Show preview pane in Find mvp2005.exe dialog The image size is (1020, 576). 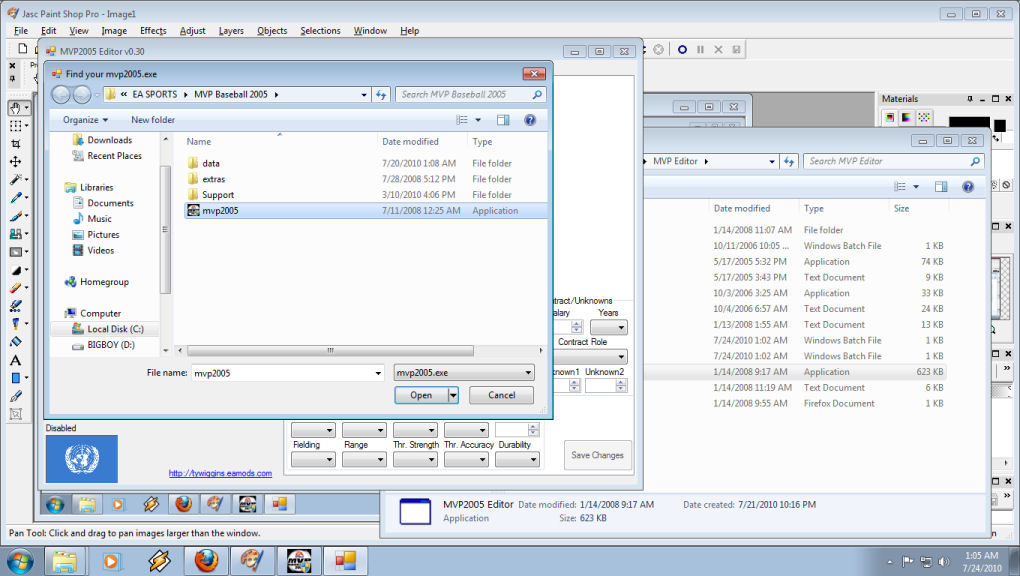[x=503, y=120]
